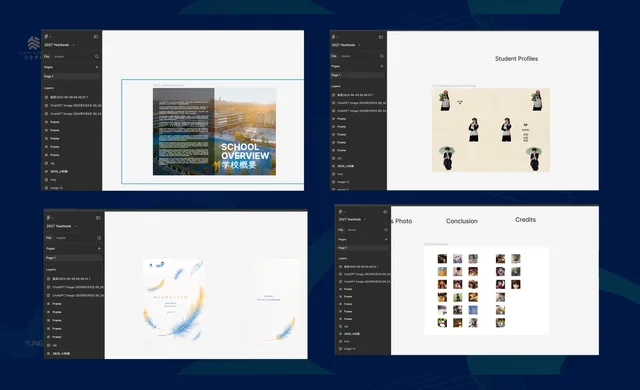Select File tab in Student Profiles window

tap(334, 56)
